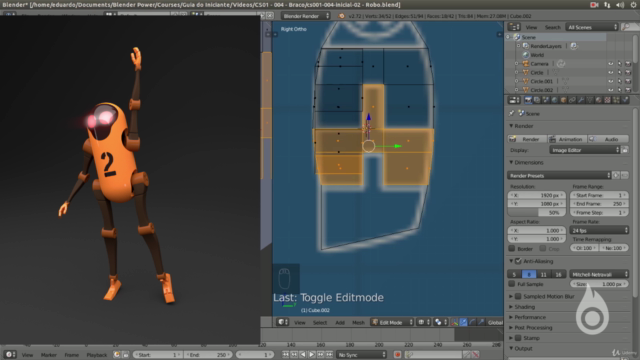Image resolution: width=640 pixels, height=360 pixels.
Task: Open the outliner Search menu
Action: coord(552,27)
